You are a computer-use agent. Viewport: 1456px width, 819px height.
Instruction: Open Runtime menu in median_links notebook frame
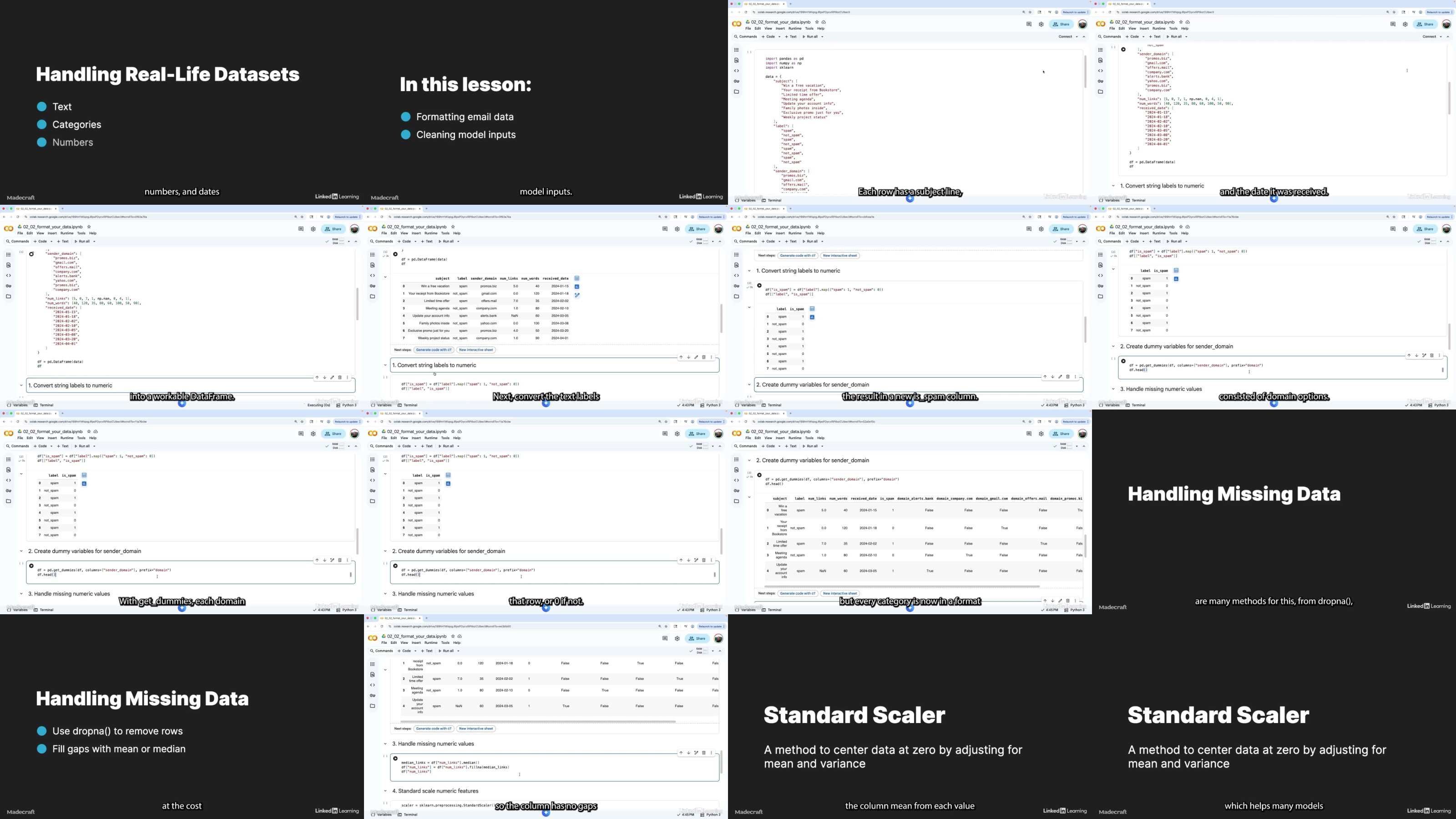431,642
